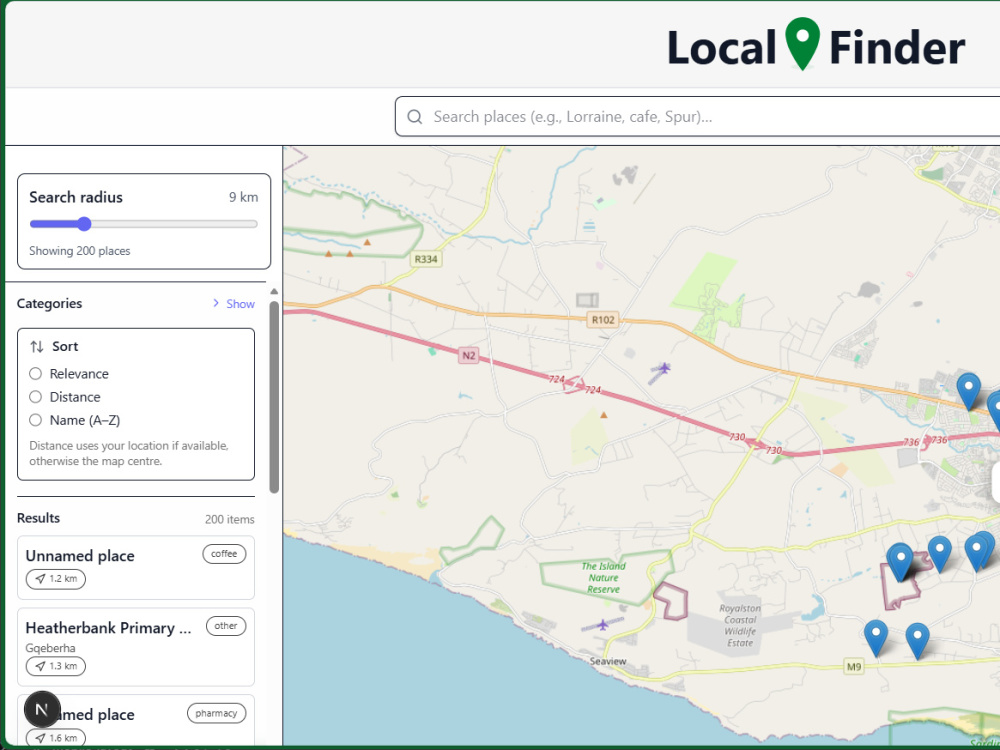
Task: Click the Sort arrows icon
Action: click(37, 346)
